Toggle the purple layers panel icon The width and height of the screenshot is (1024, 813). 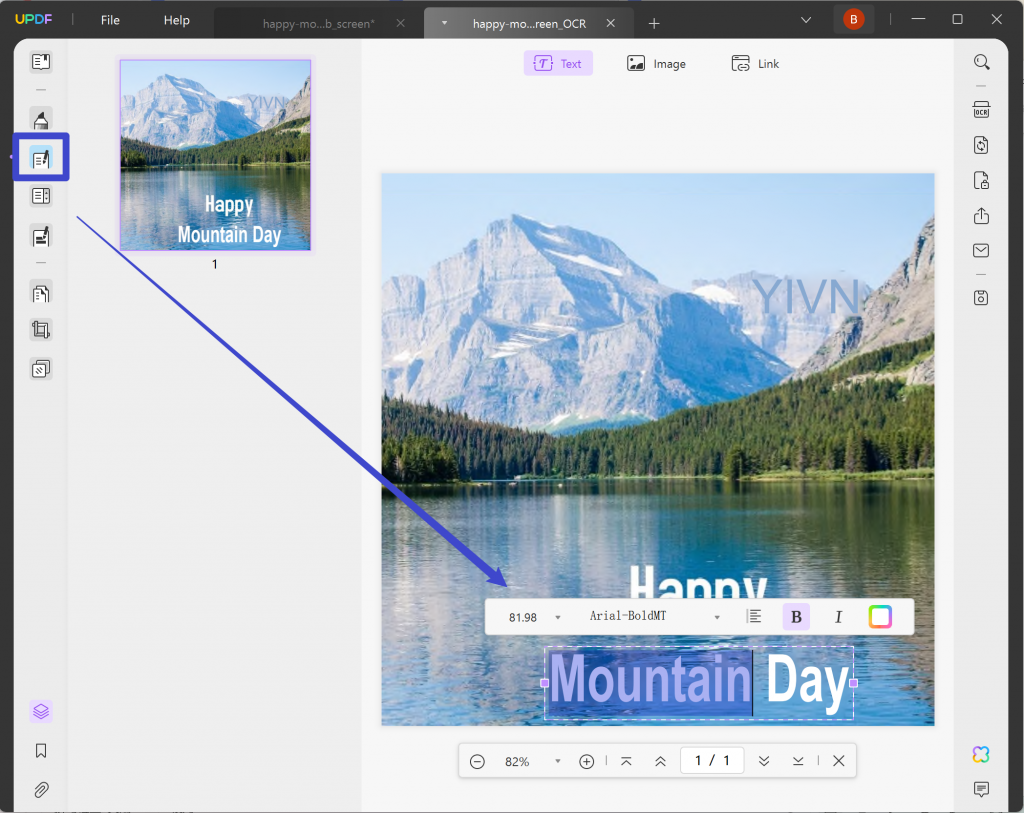[41, 711]
